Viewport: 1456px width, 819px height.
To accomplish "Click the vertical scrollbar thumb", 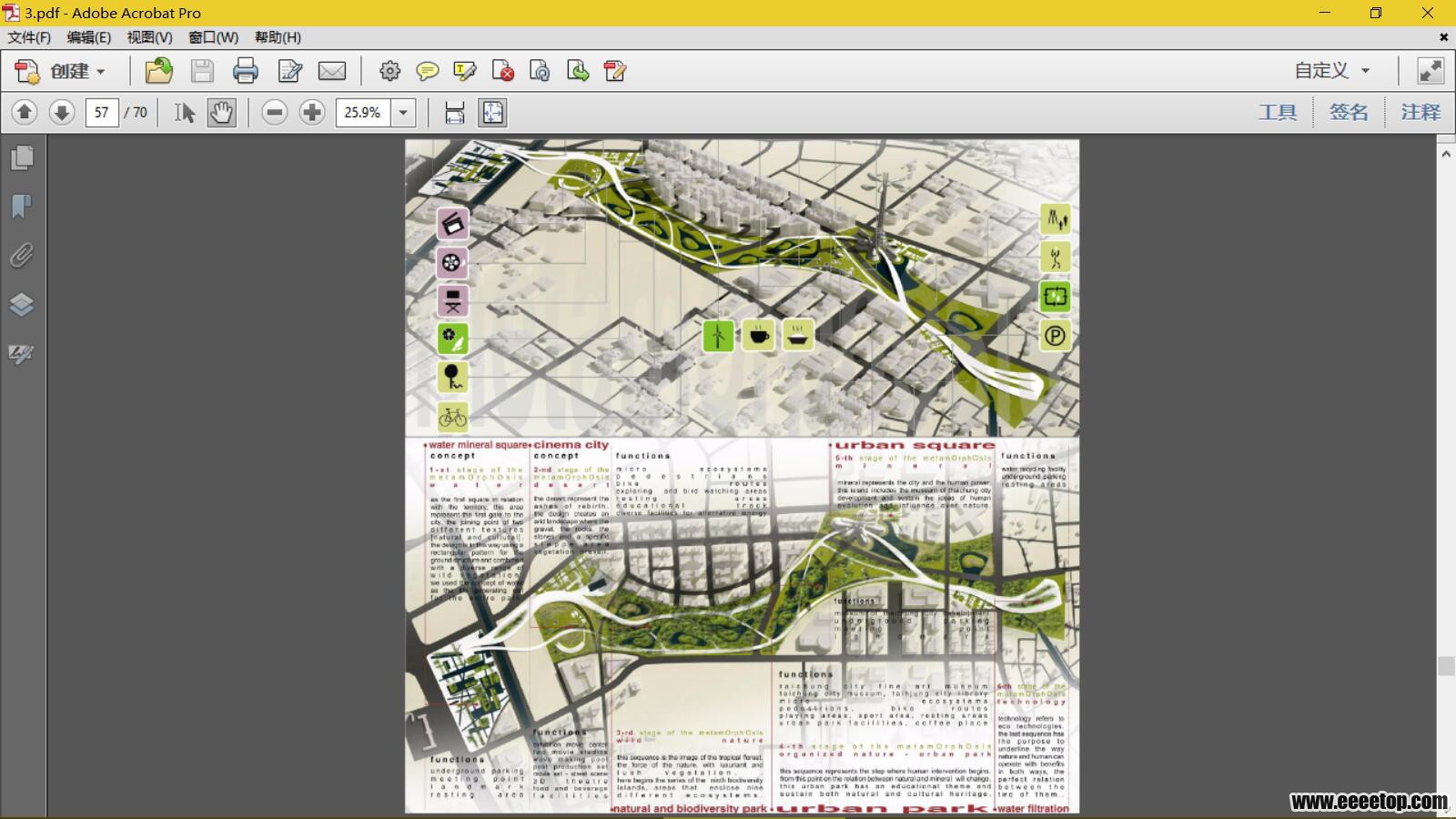I will pos(1446,666).
